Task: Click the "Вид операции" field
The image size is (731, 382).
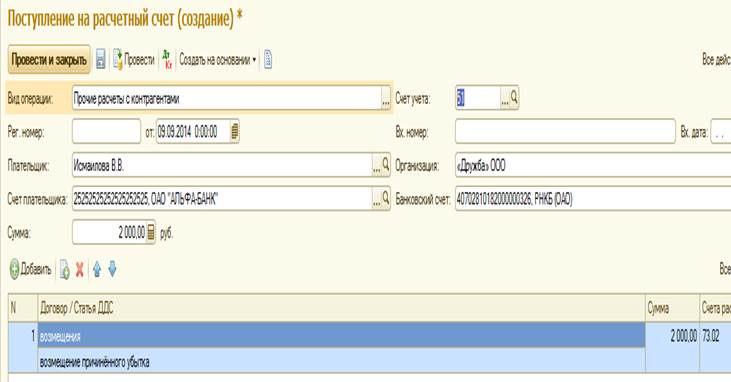Action: pyautogui.click(x=227, y=98)
